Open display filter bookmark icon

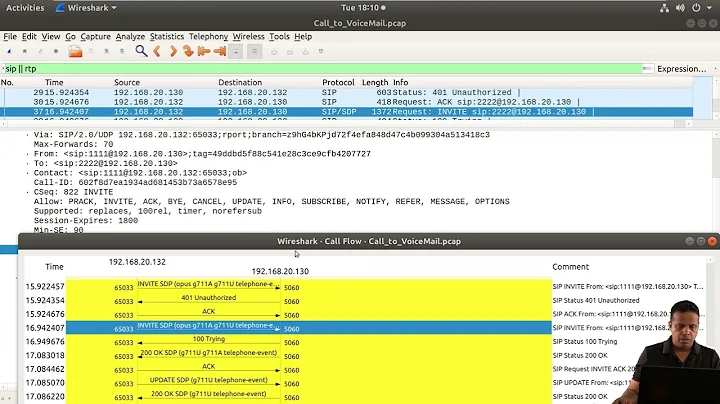click(3, 68)
